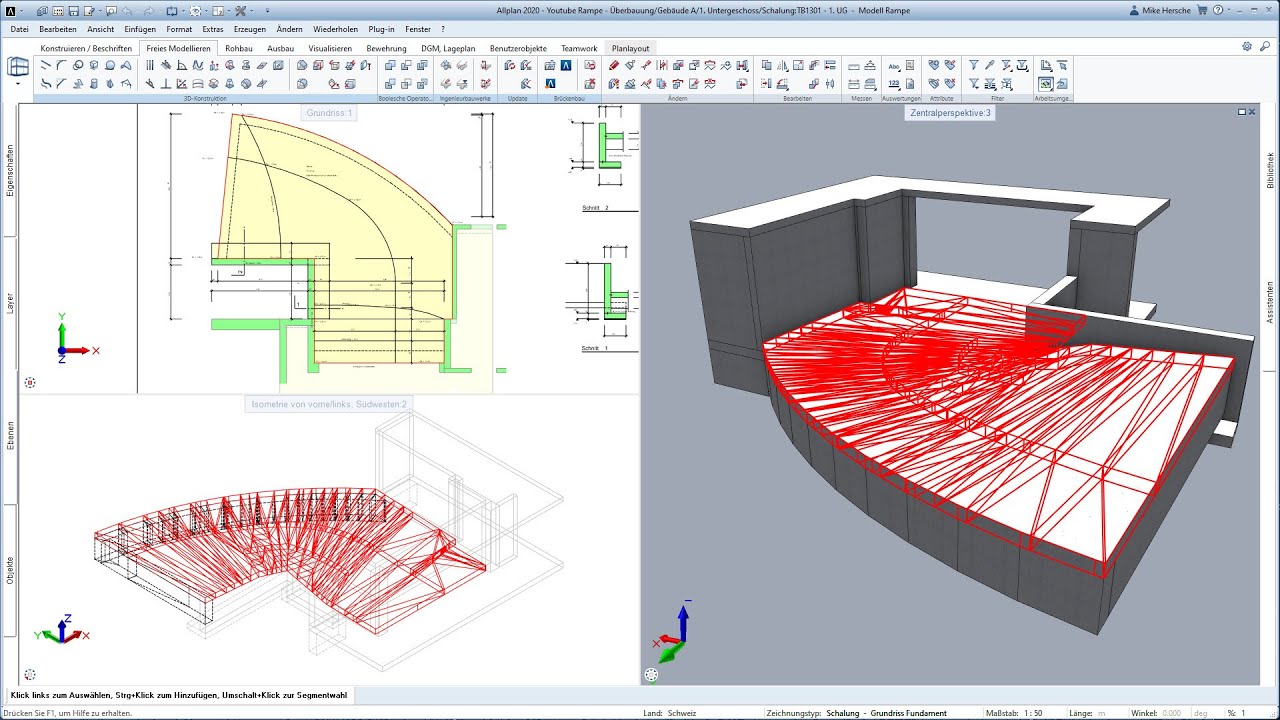This screenshot has width=1280, height=720.
Task: Toggle the highlighted icon in Arbeitsumgebung group
Action: [x=1045, y=84]
